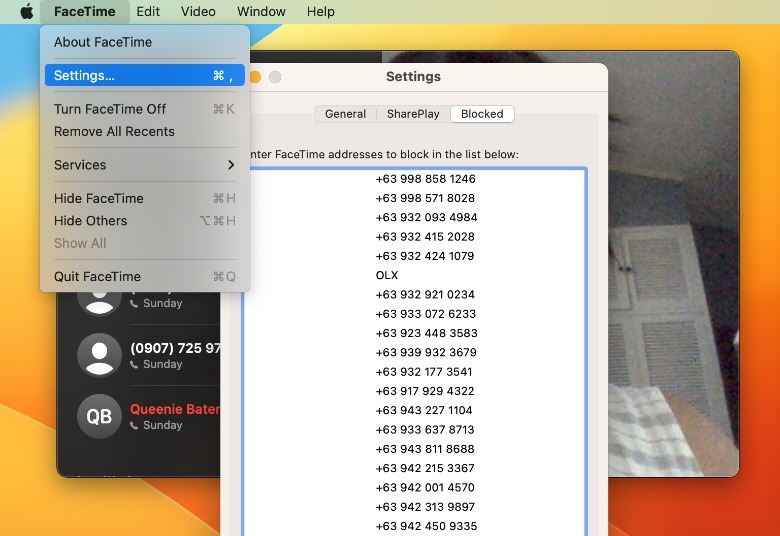Select blocked entry OLX in list

[387, 276]
